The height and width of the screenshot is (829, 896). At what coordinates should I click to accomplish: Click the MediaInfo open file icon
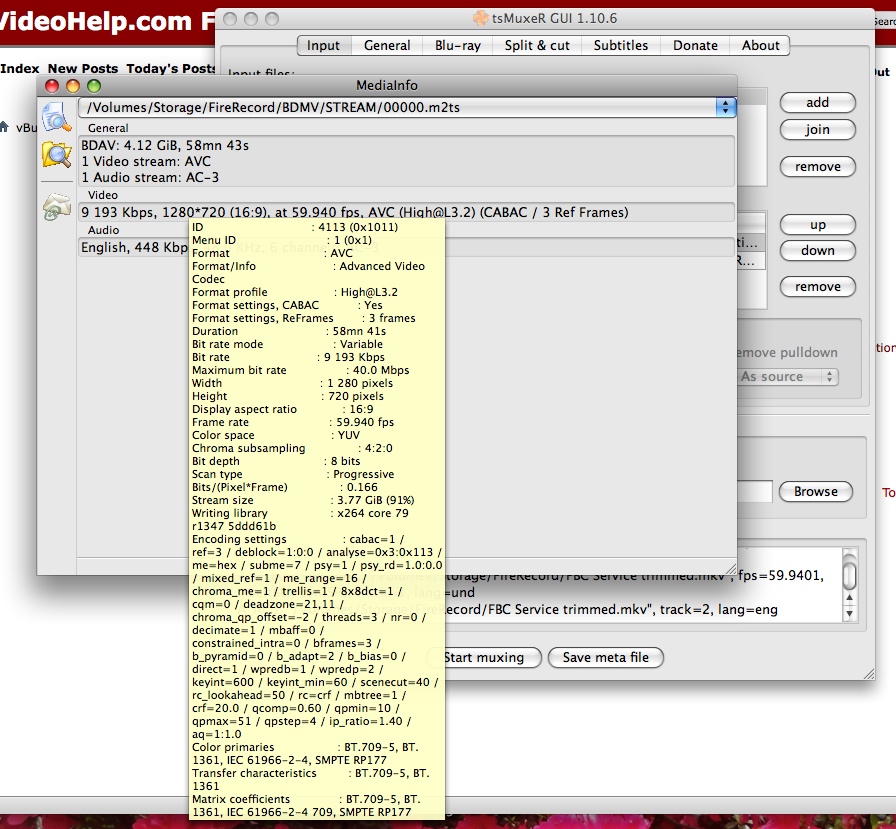point(57,117)
